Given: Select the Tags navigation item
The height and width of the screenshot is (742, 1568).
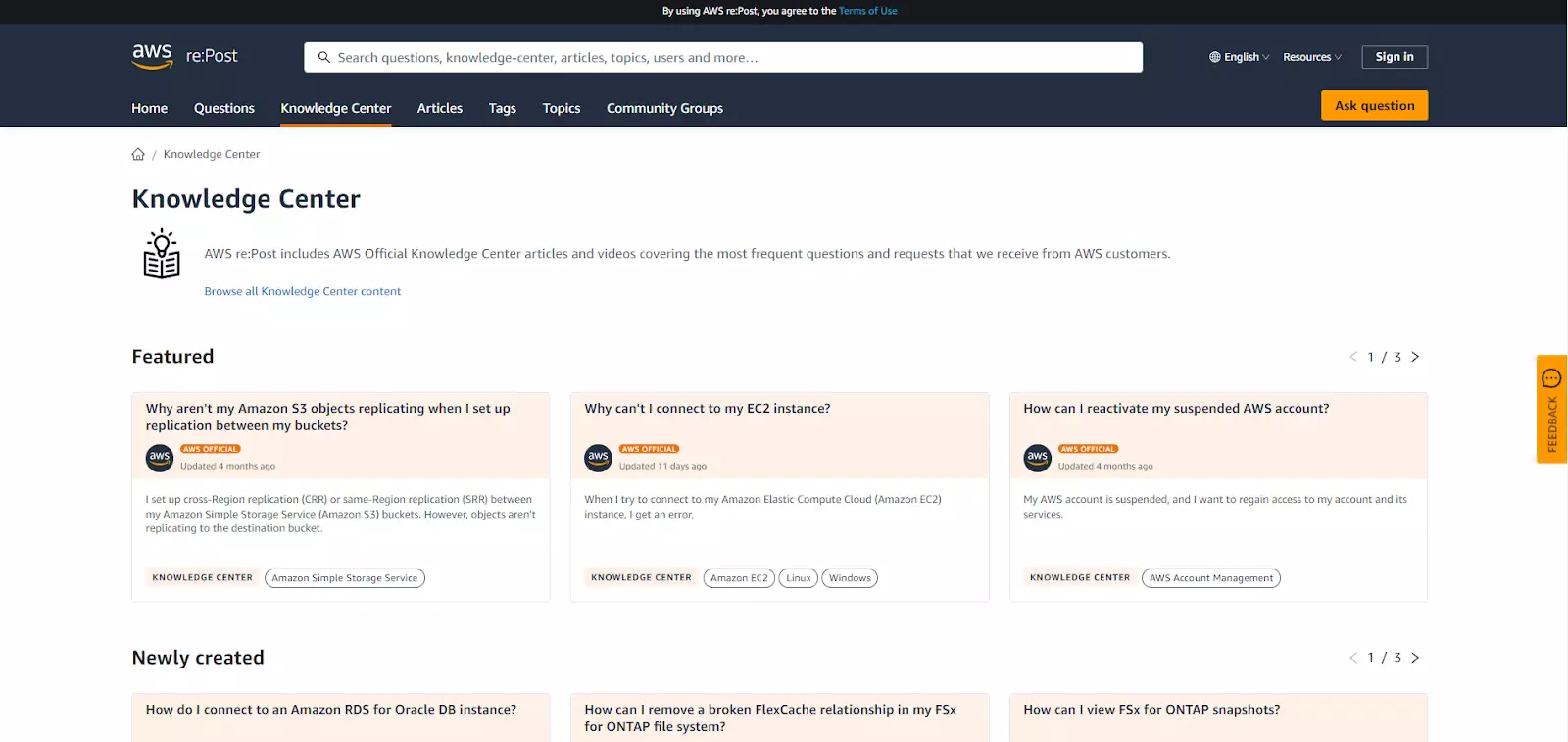Looking at the screenshot, I should 502,108.
